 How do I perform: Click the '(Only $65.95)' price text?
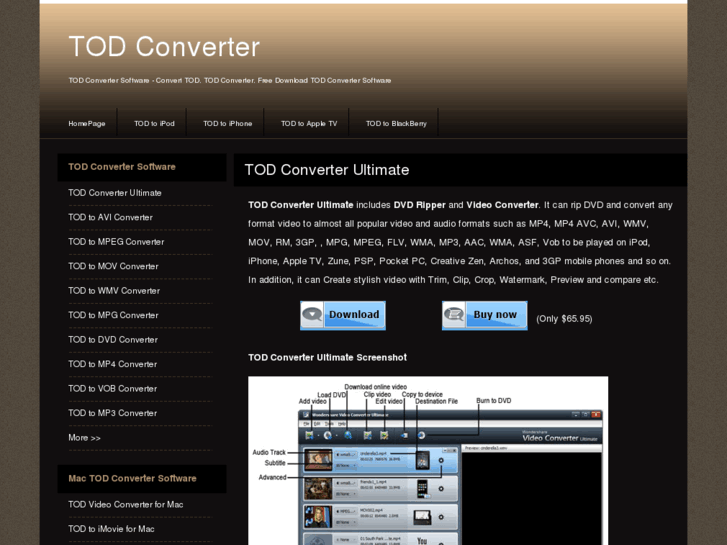[x=564, y=319]
